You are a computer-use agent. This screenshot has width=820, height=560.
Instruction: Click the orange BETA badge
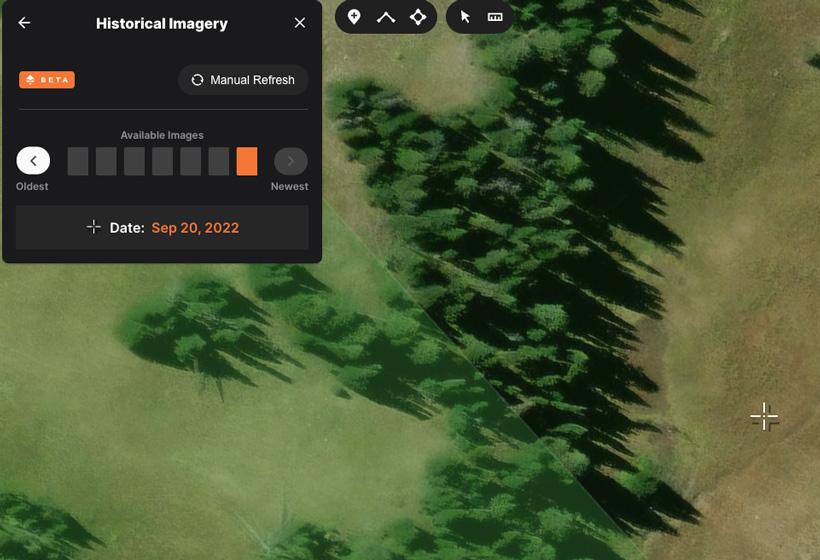[x=47, y=80]
